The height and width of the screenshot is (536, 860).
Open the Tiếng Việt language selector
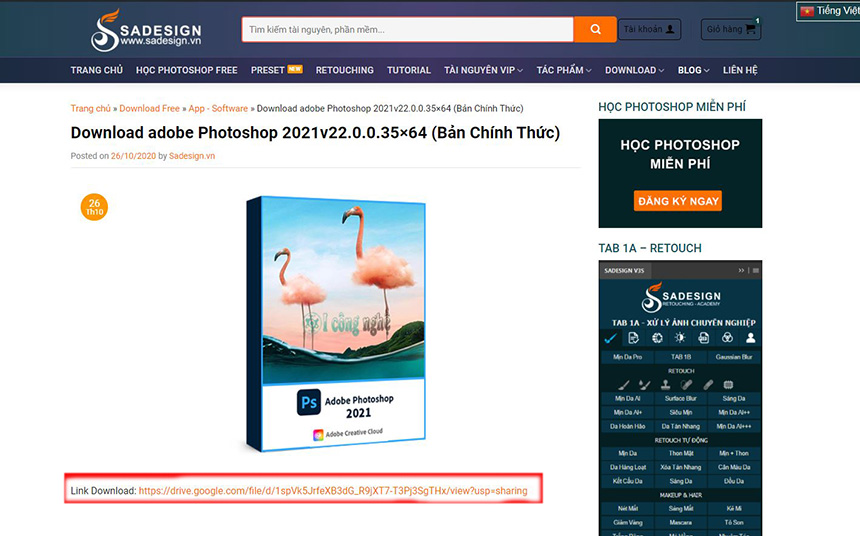point(829,11)
